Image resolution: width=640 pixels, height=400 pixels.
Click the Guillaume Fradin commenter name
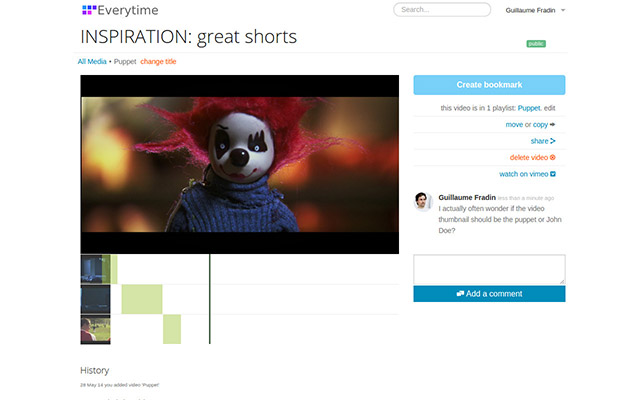coord(467,198)
